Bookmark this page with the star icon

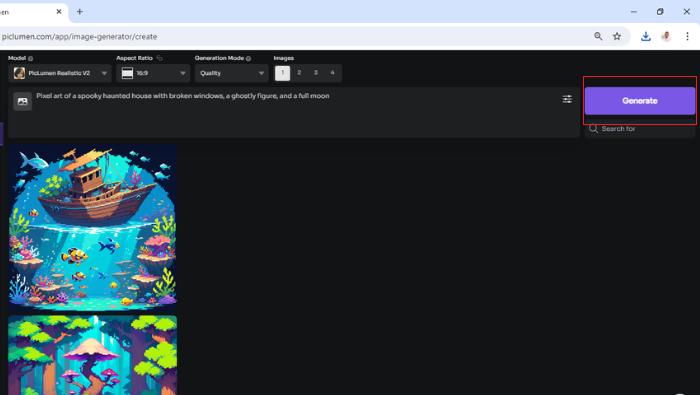click(x=617, y=37)
